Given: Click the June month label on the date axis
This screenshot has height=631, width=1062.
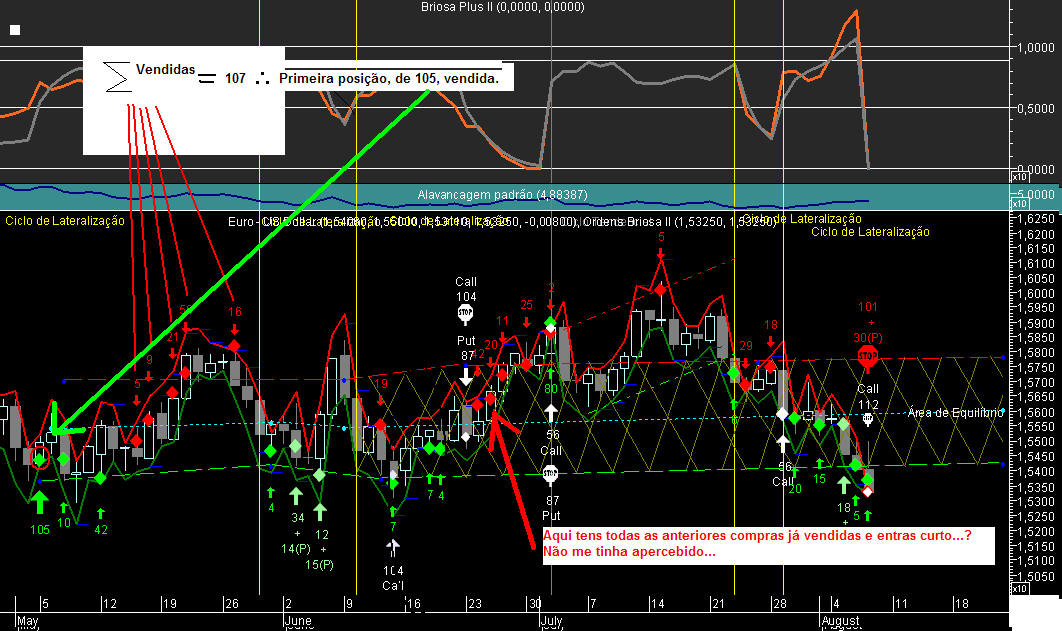Looking at the screenshot, I should pos(298,621).
